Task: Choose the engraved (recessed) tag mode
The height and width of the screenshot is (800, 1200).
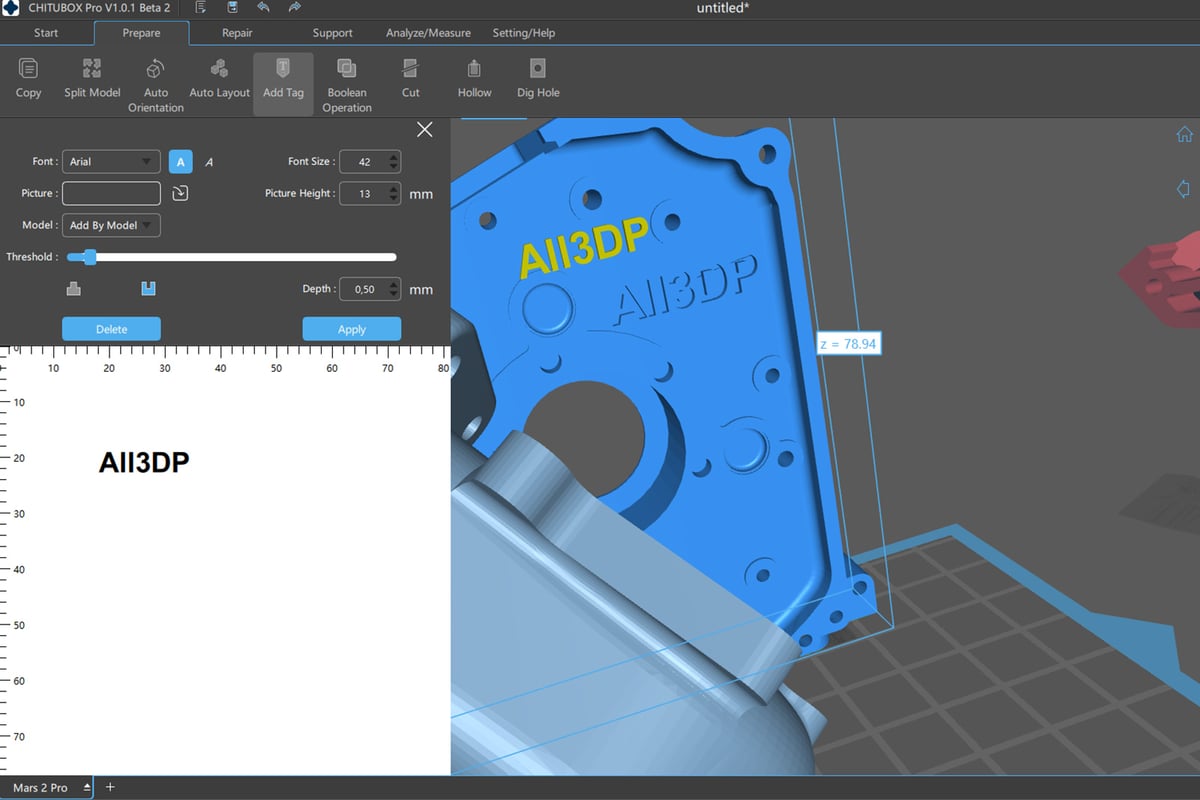Action: [x=149, y=289]
